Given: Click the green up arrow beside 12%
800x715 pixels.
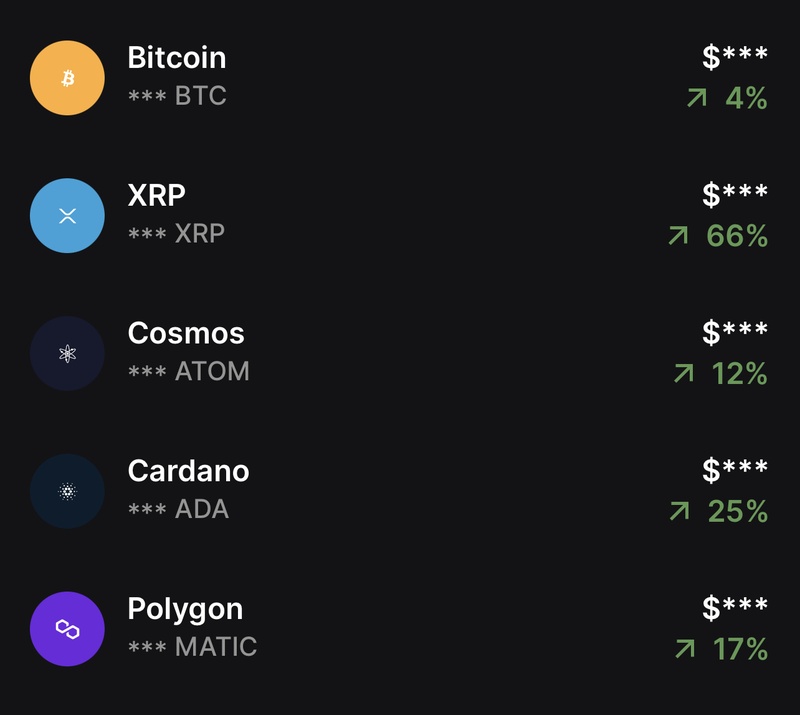Looking at the screenshot, I should (684, 374).
